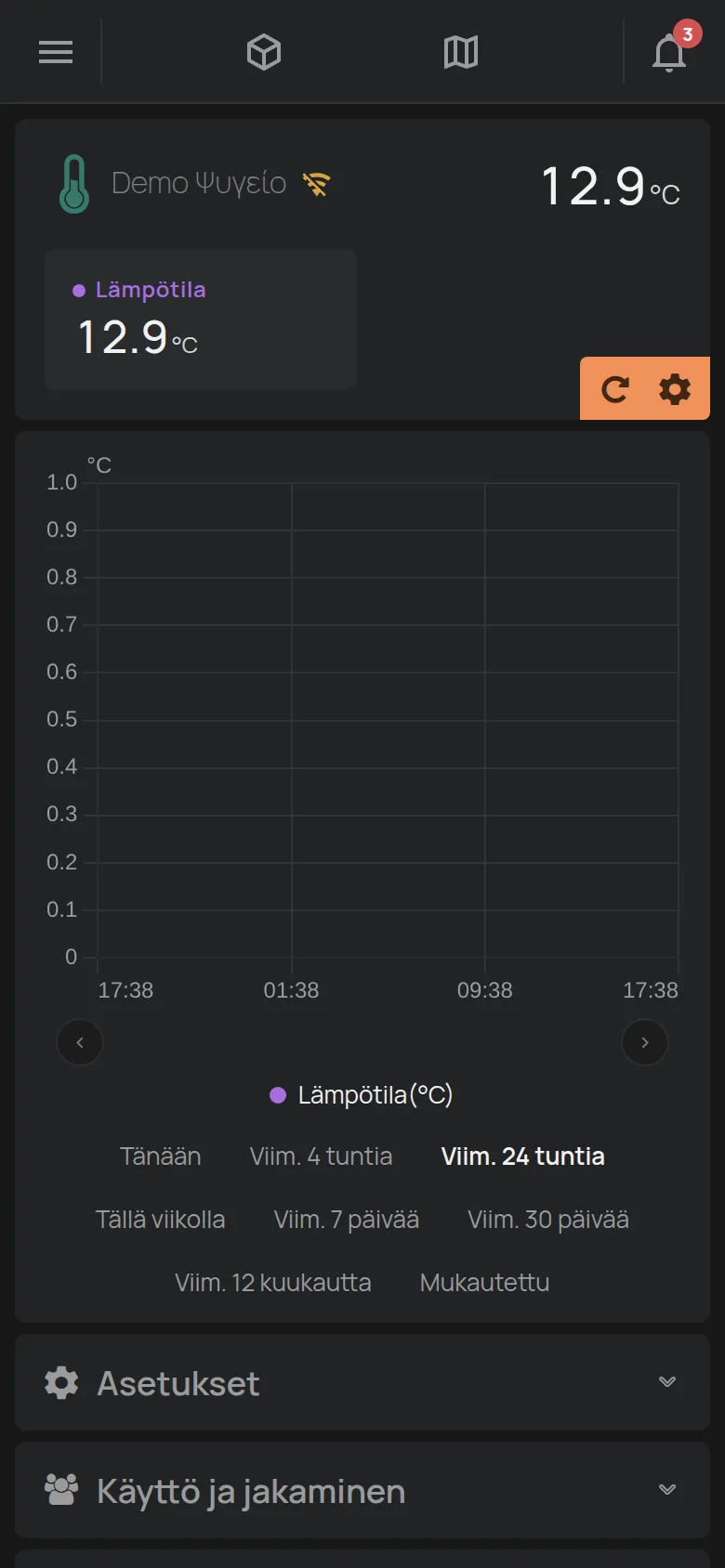Click the green thermometer device icon
The image size is (725, 1568).
[x=74, y=183]
